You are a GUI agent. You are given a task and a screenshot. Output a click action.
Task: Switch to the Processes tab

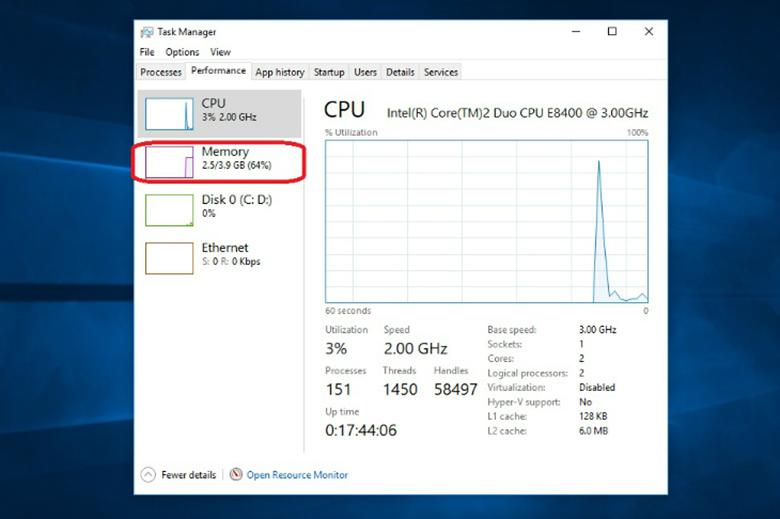[x=161, y=72]
